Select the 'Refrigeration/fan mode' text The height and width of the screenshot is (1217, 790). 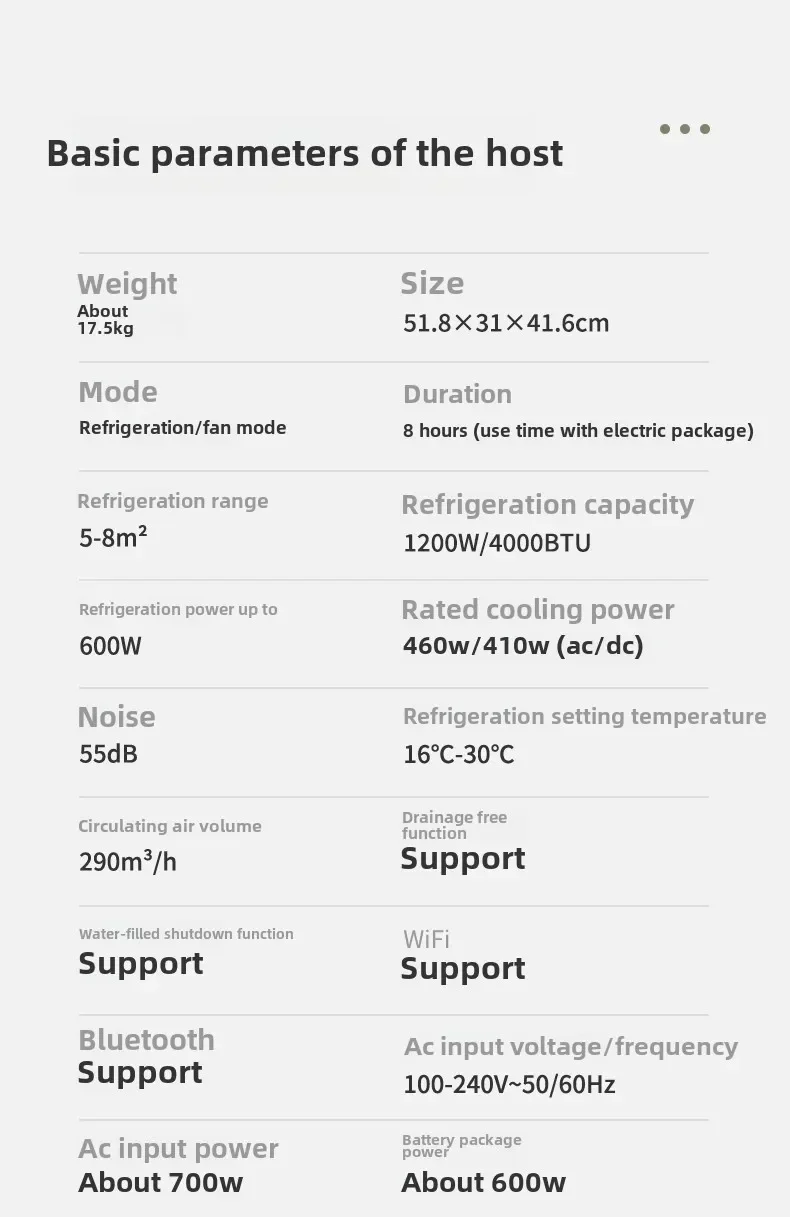pyautogui.click(x=182, y=428)
